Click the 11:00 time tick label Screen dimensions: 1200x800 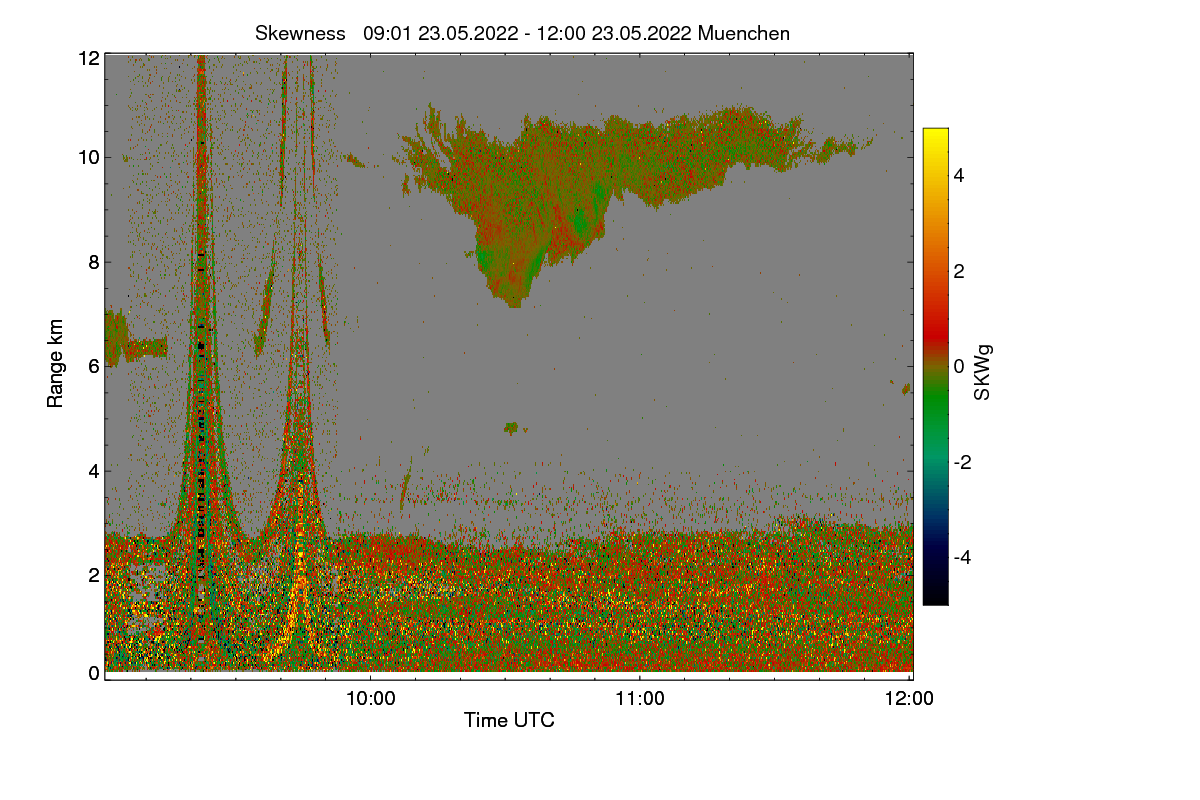[x=640, y=699]
